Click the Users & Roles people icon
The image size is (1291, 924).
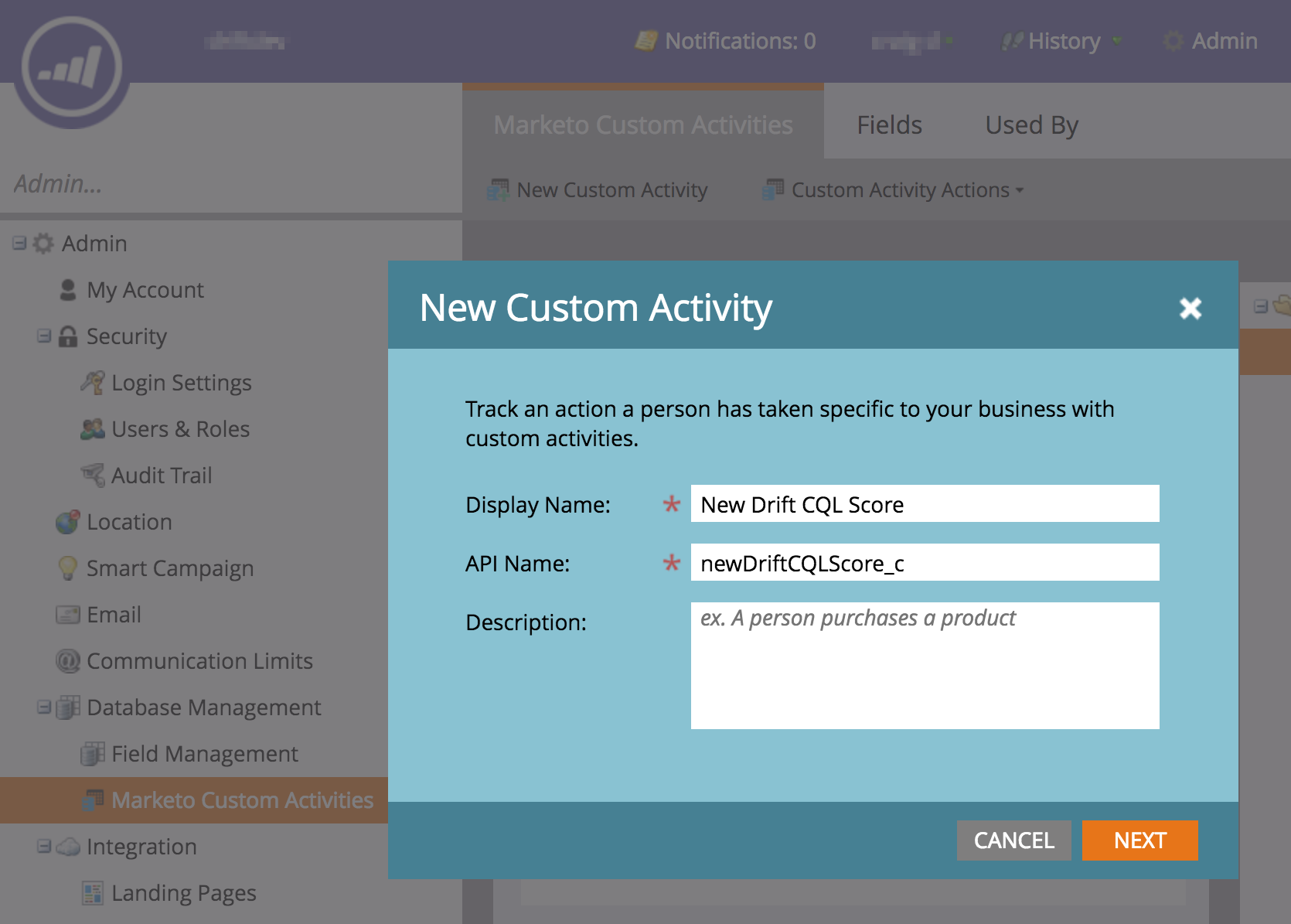point(93,429)
